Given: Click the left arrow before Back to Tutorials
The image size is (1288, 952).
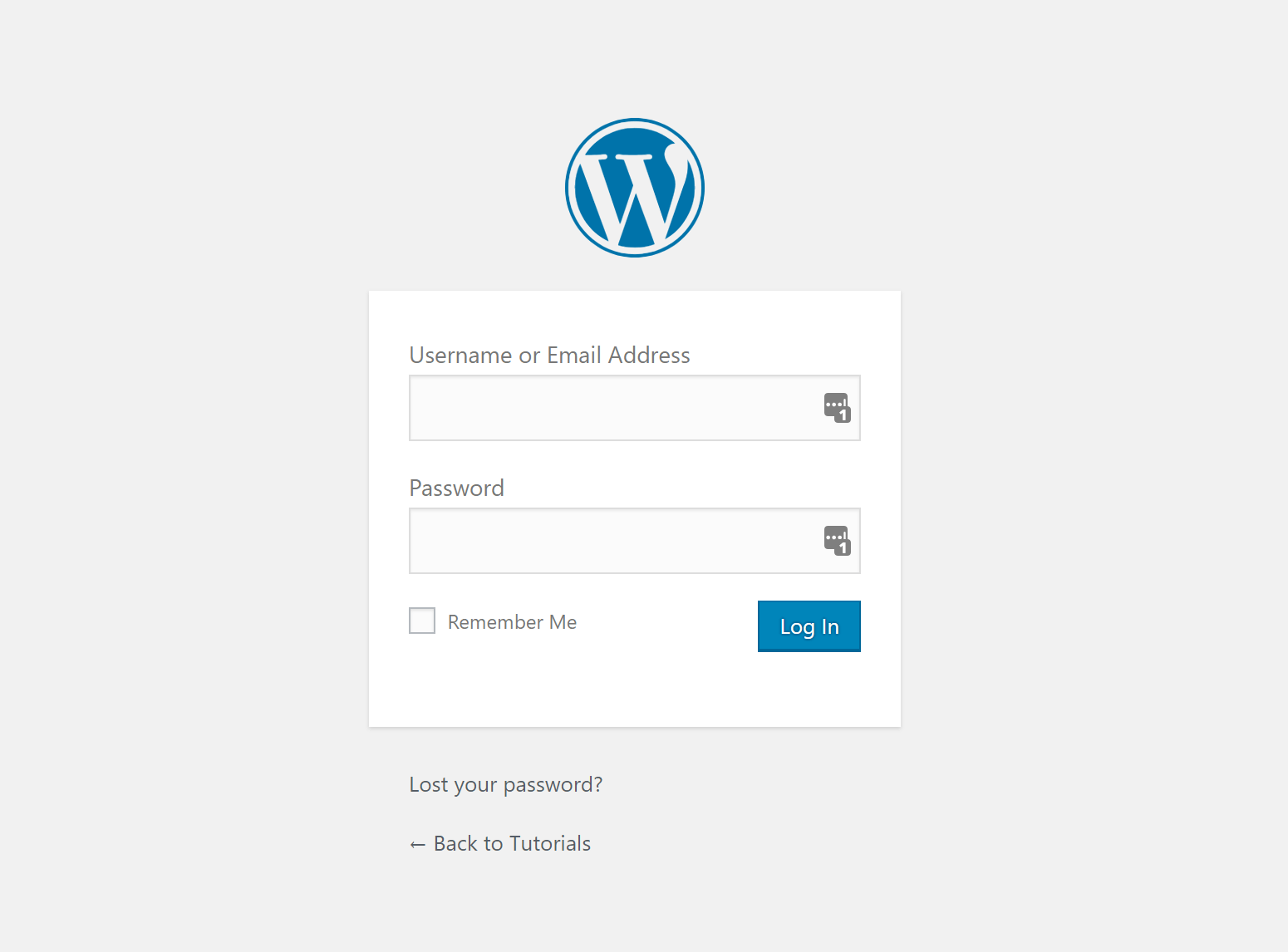Looking at the screenshot, I should tap(418, 843).
